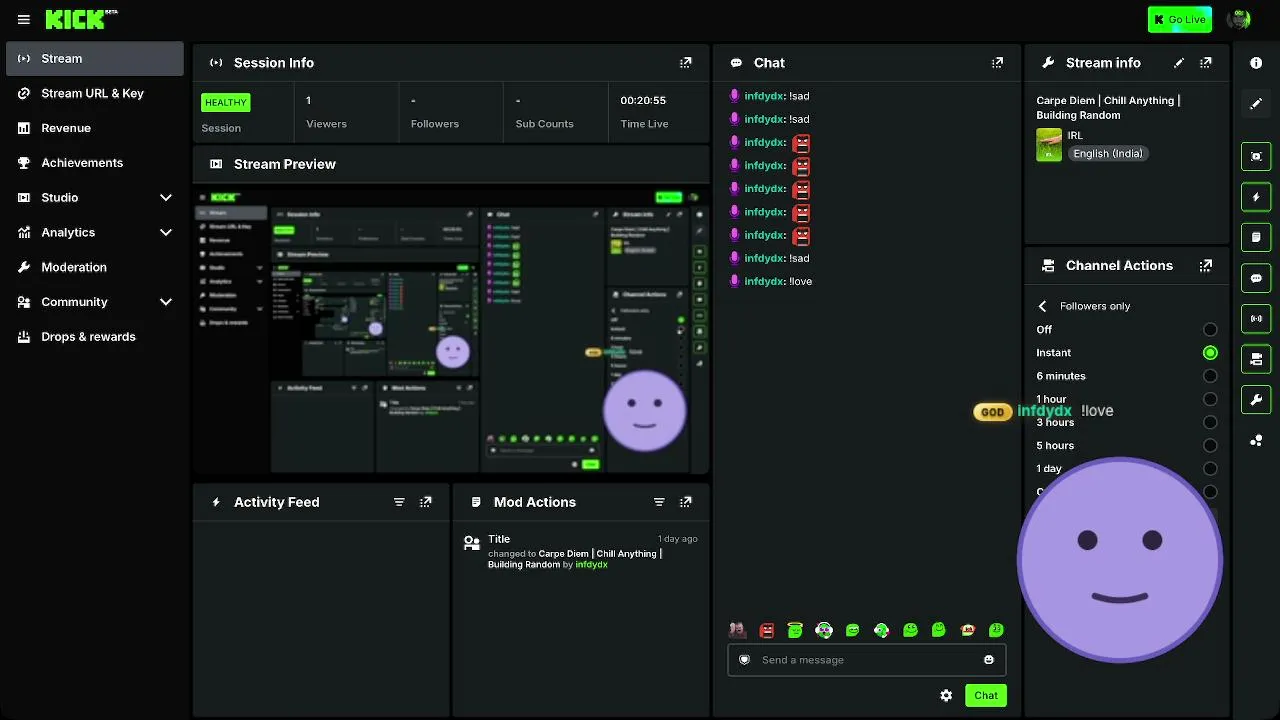Toggle the document mod actions icon in right toolbar
The width and height of the screenshot is (1280, 720).
coord(1256,238)
